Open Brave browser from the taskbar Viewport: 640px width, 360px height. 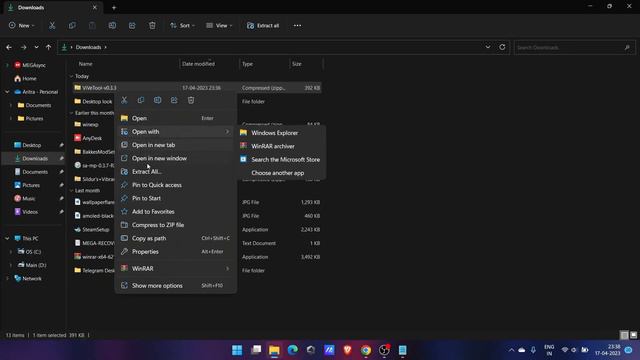[347, 350]
